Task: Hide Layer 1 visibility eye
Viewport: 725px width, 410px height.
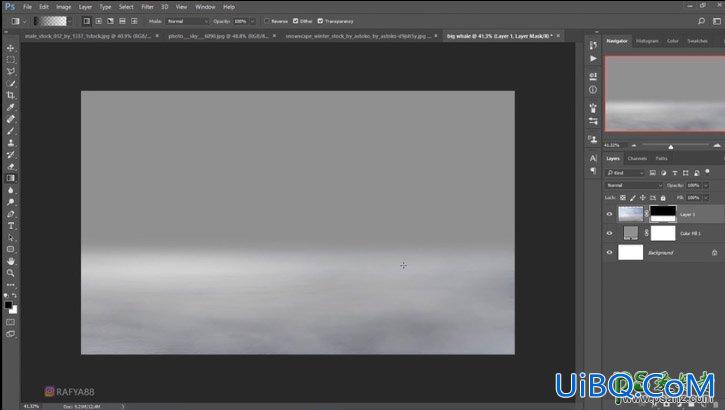Action: click(x=609, y=214)
